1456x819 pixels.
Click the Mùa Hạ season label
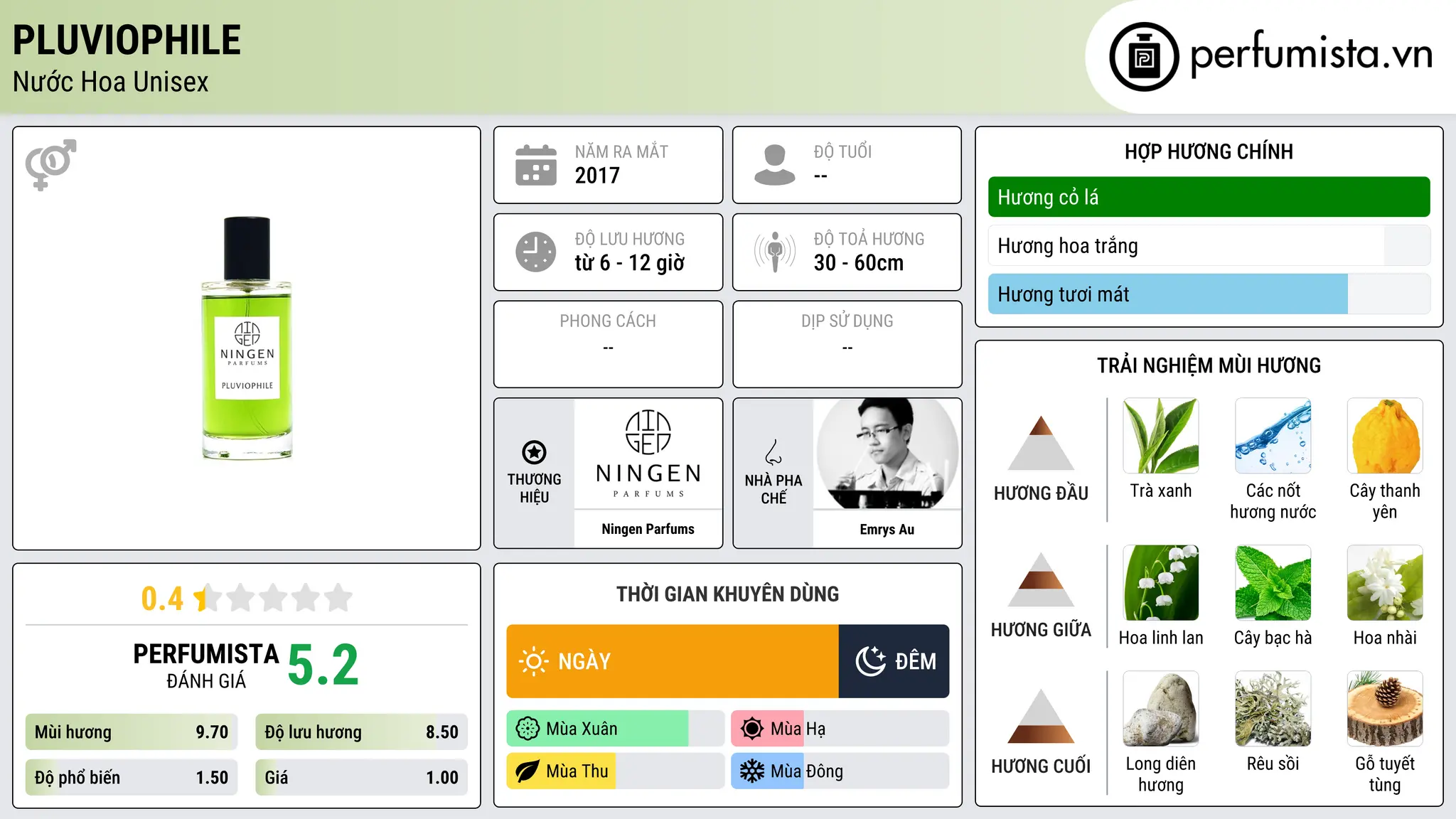[798, 729]
